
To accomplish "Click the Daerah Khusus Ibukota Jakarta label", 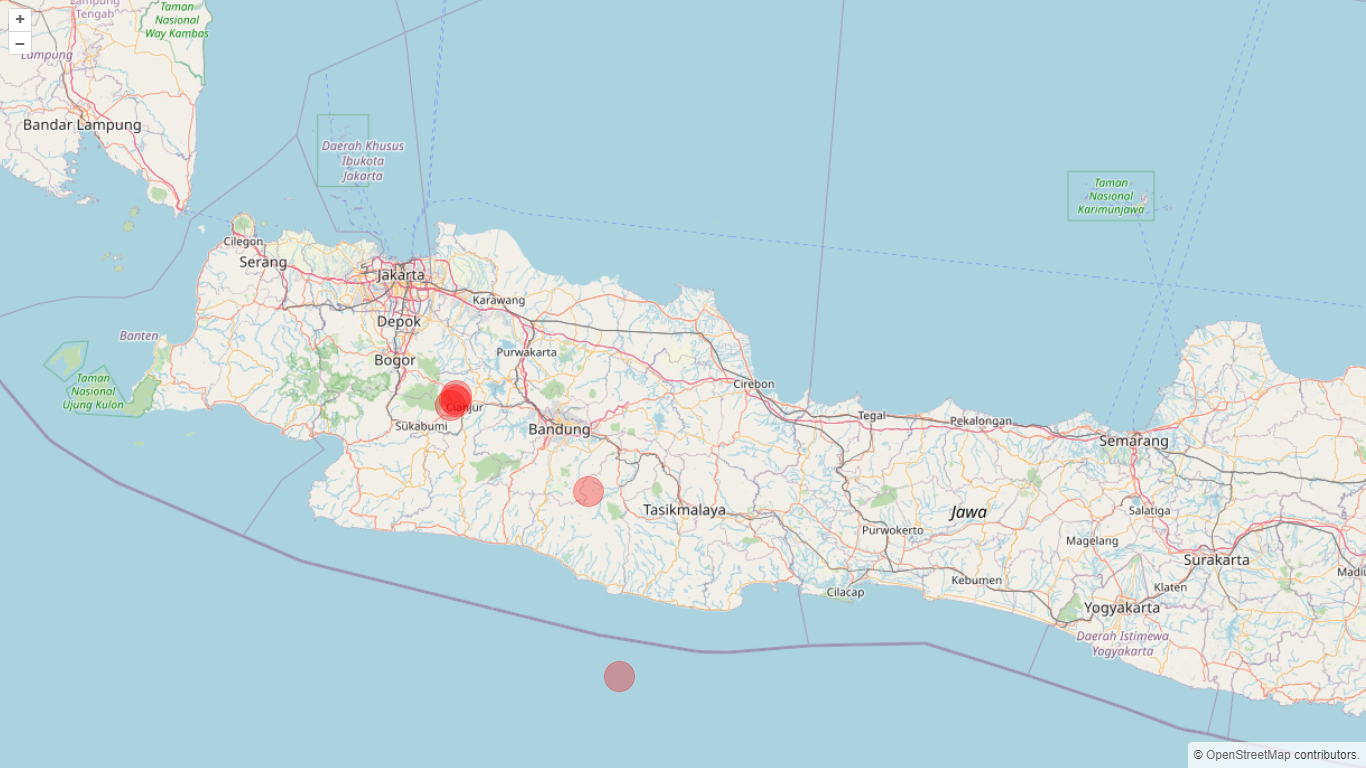I will [363, 161].
